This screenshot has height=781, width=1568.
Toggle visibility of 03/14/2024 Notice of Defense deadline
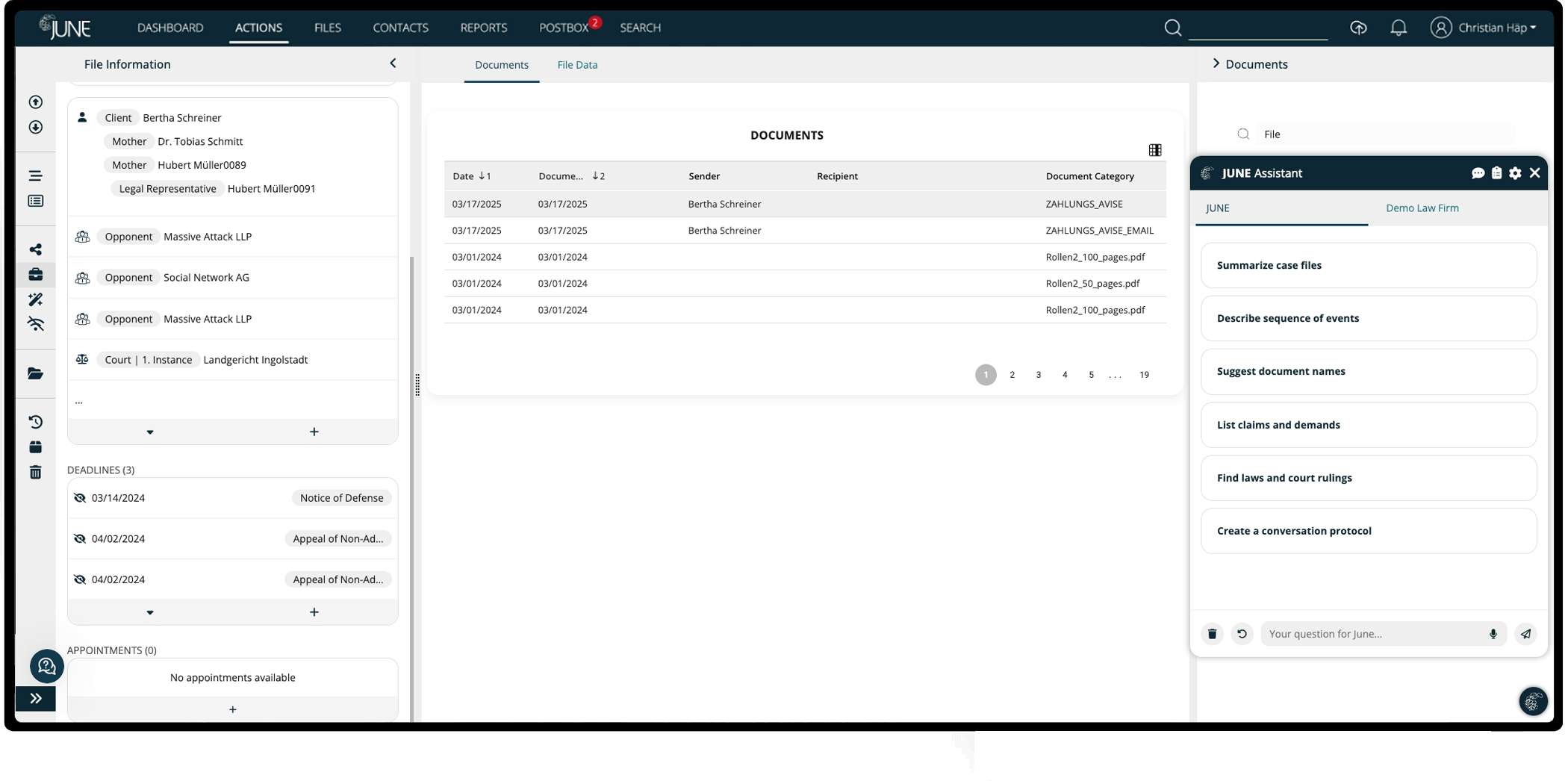80,498
